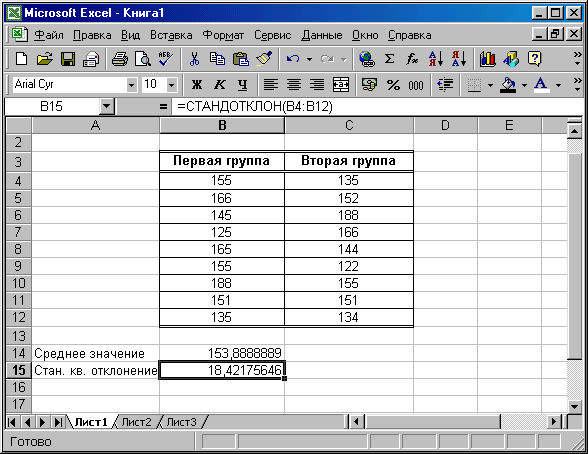Select column B header

click(x=222, y=125)
